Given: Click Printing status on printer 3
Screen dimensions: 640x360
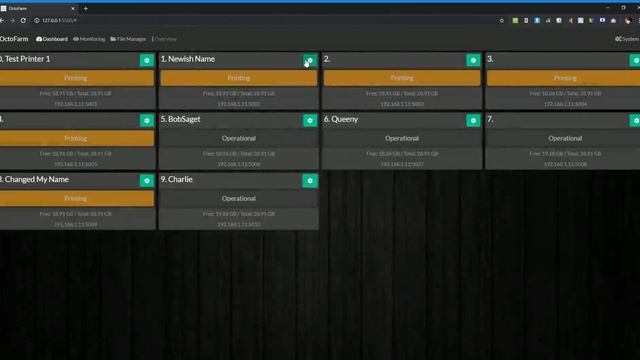Looking at the screenshot, I should [x=564, y=78].
